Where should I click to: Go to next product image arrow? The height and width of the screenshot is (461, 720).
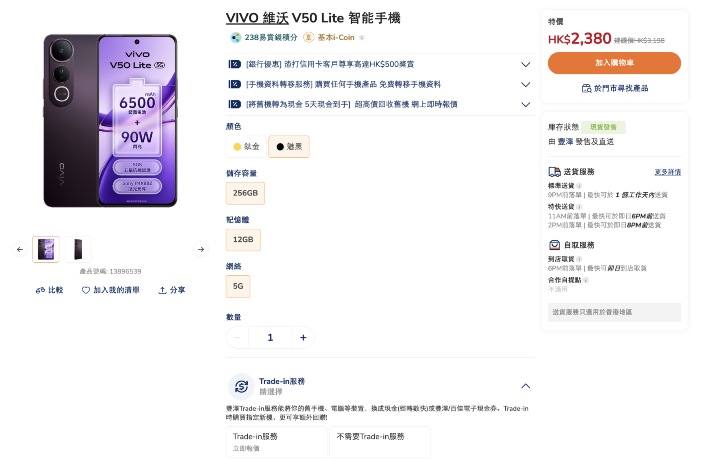click(x=201, y=250)
